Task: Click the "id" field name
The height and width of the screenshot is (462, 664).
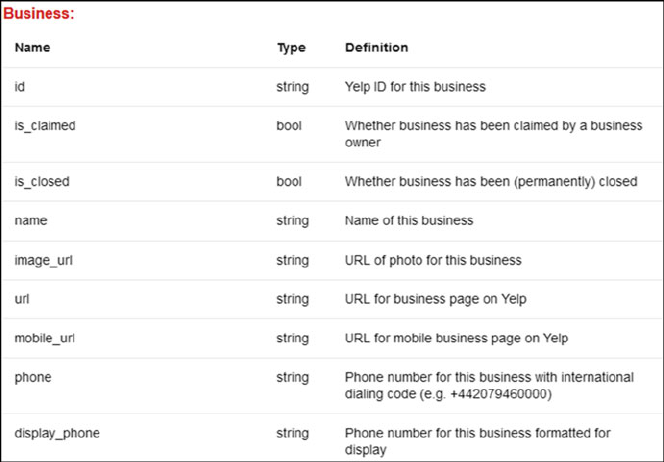Action: [x=20, y=87]
